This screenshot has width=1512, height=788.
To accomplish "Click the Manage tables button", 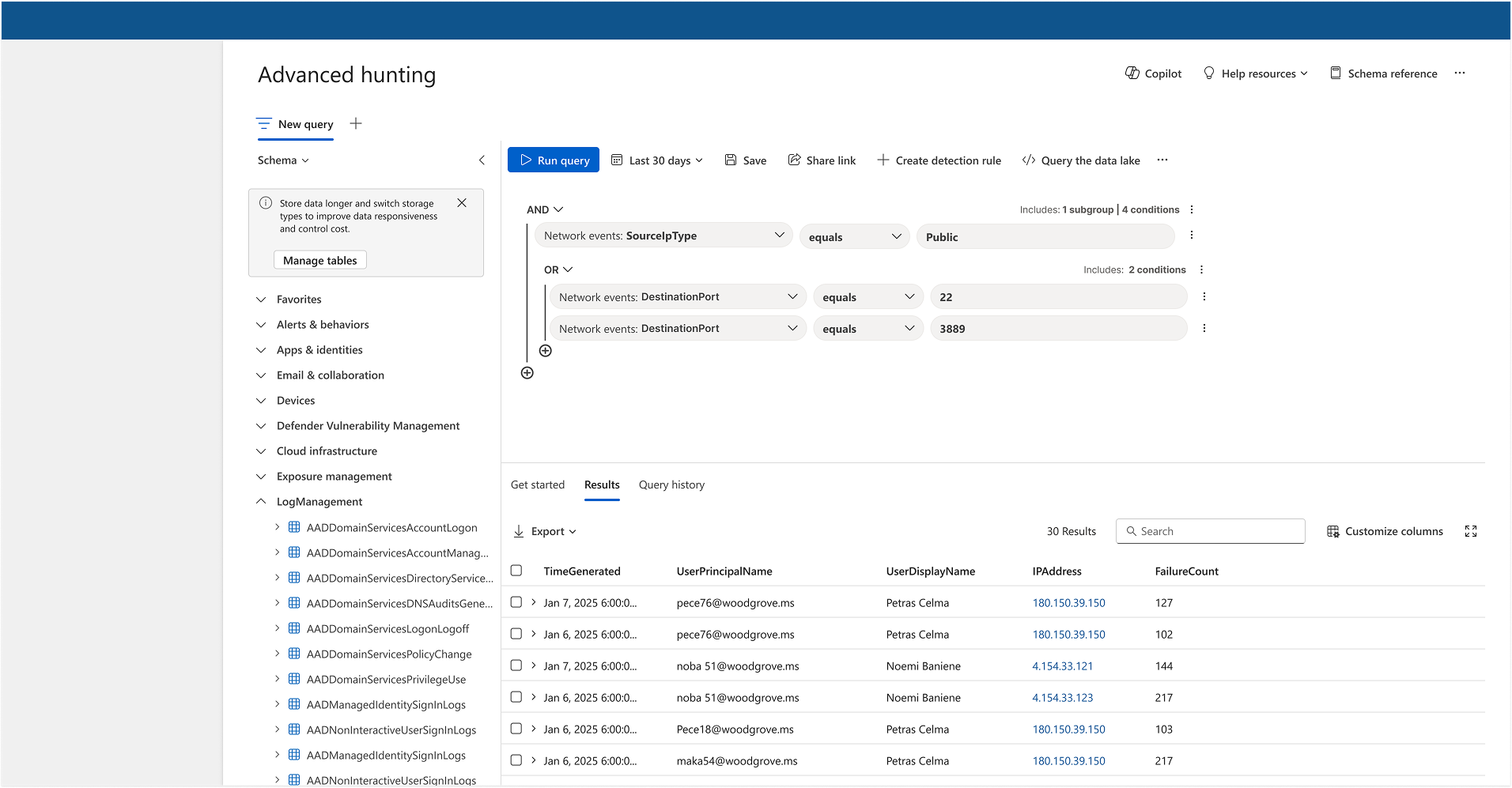I will point(320,260).
